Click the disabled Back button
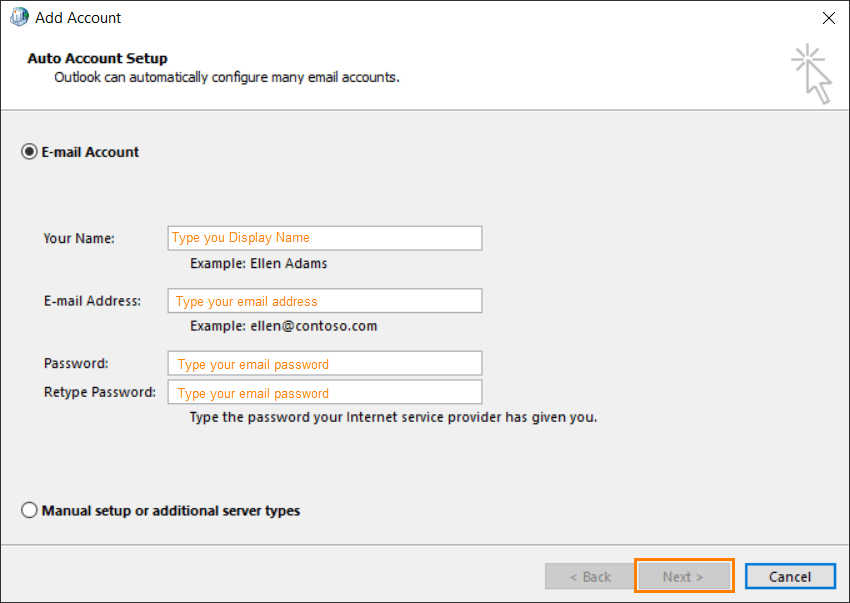 [589, 576]
